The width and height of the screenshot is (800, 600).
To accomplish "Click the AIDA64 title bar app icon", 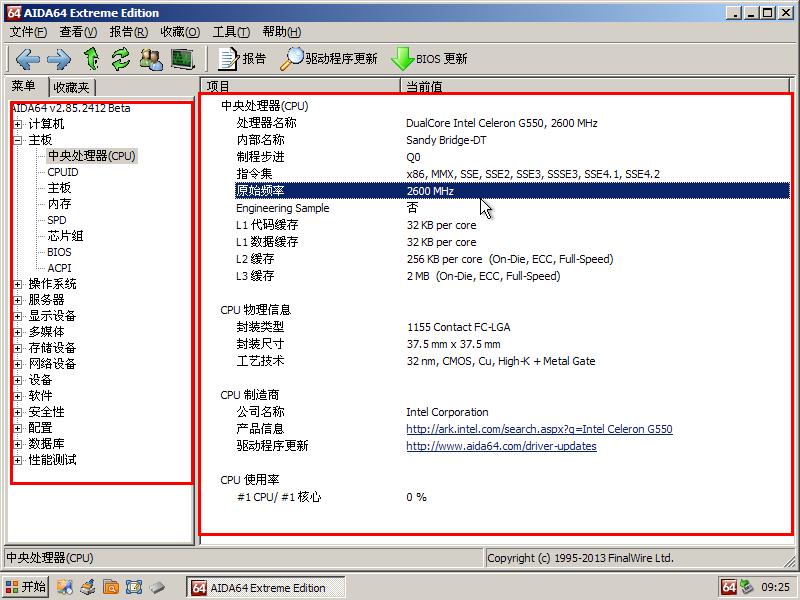I will coord(14,13).
